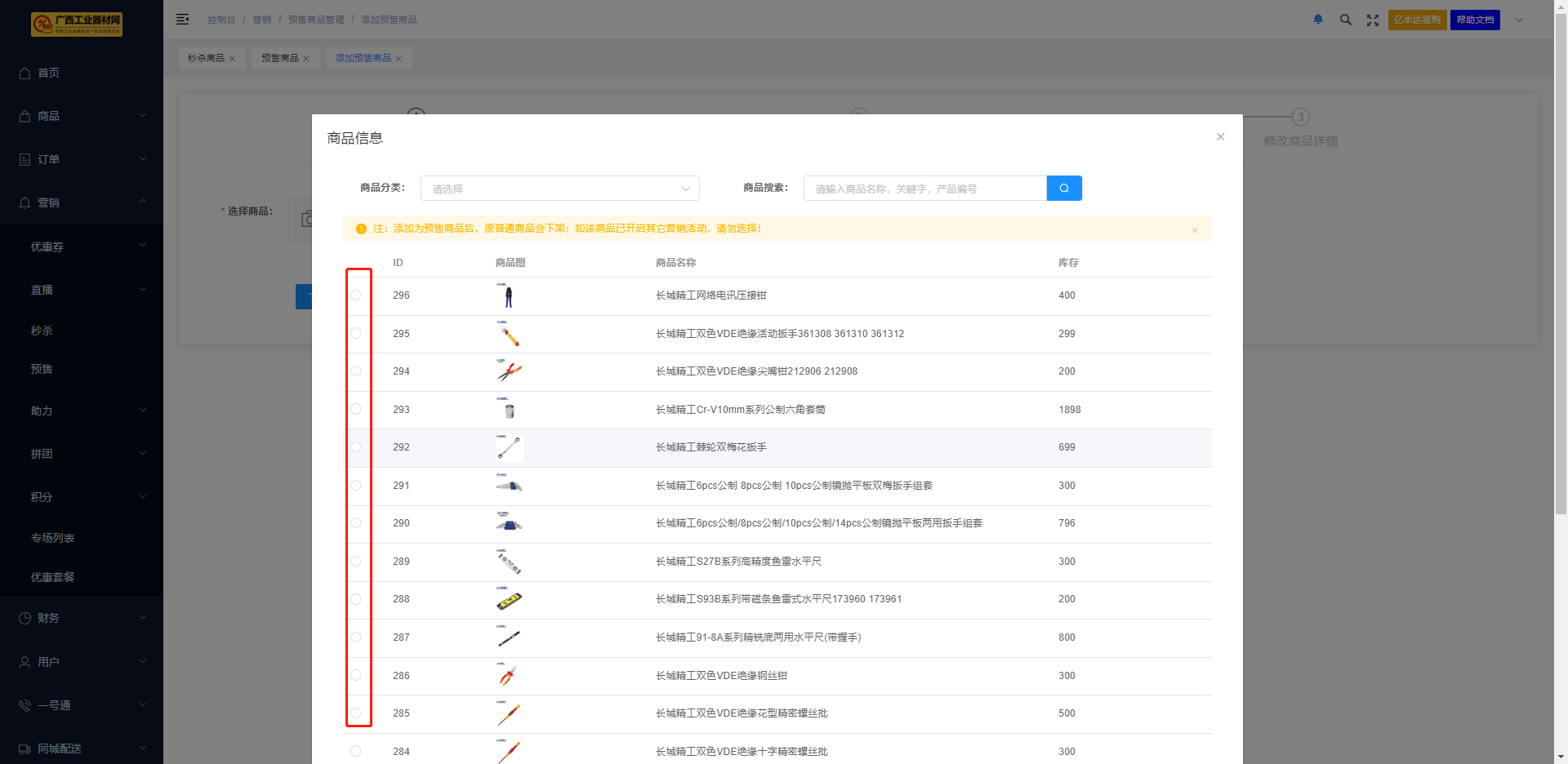Toggle fullscreen mode icon
The width and height of the screenshot is (1568, 764).
[1372, 20]
